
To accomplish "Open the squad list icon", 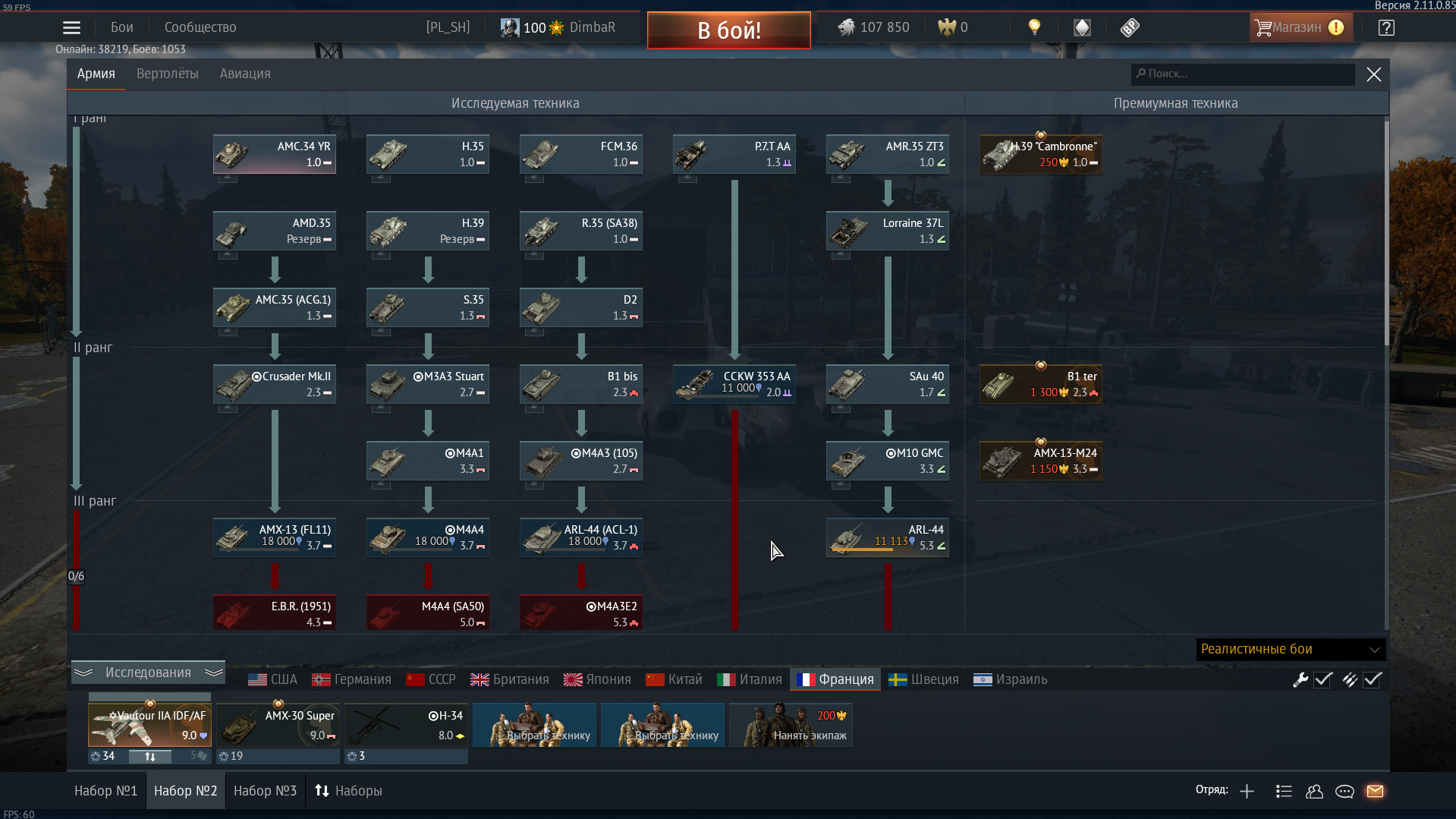I will click(1284, 791).
